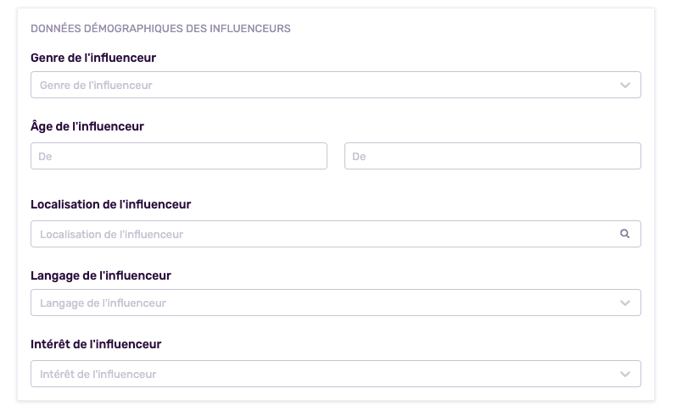Viewport: 688px width, 411px height.
Task: Select the grey 'Intérêt de l'influenceur' placeholder text
Action: (98, 374)
